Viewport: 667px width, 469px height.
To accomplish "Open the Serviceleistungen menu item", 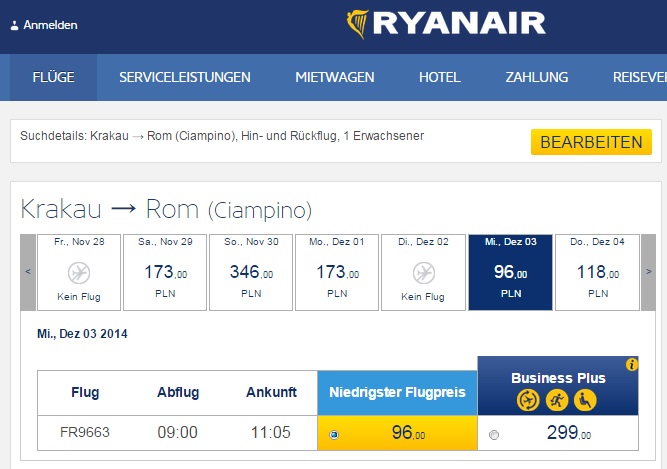I will coord(185,77).
